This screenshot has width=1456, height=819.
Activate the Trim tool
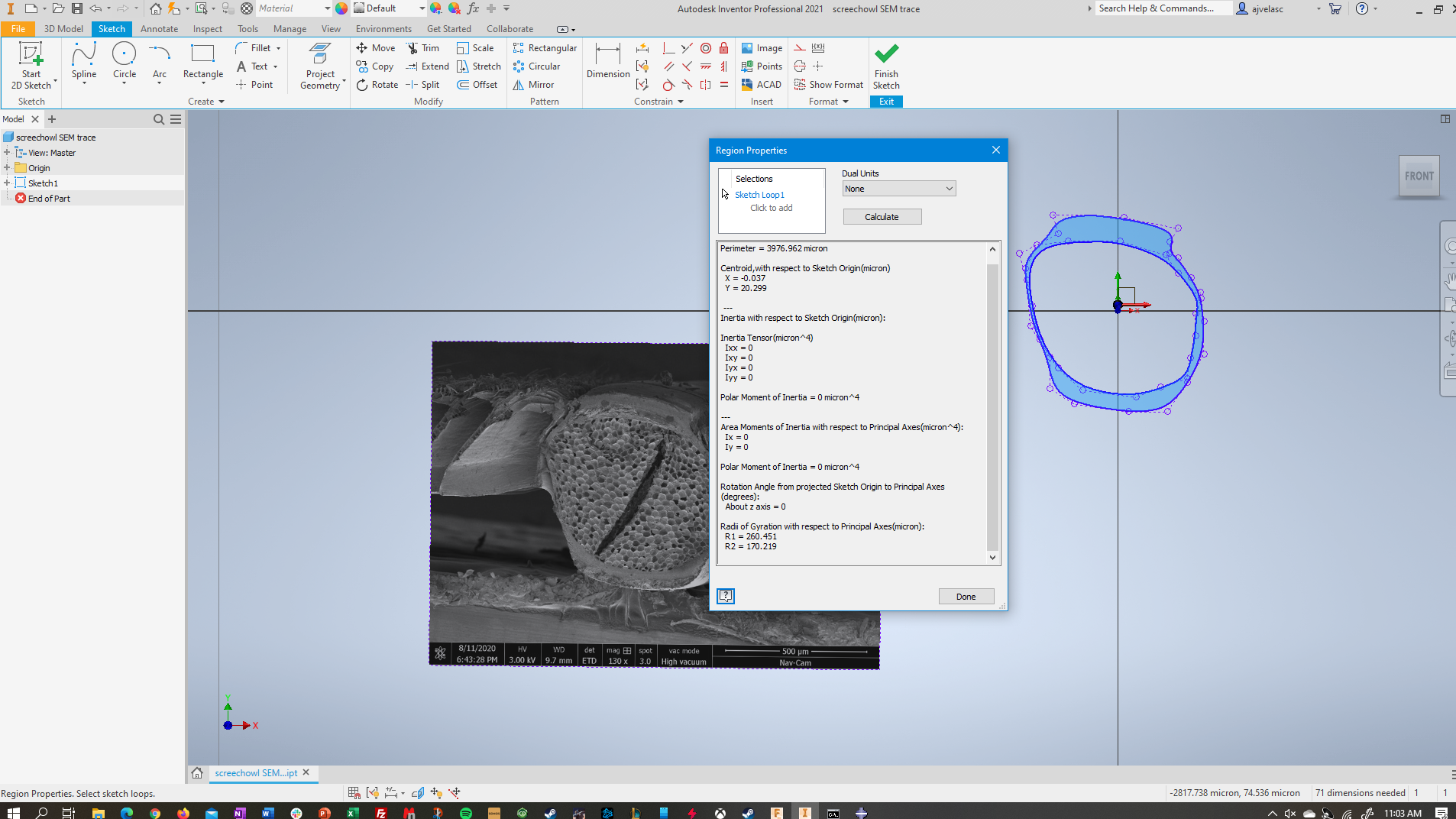(423, 48)
